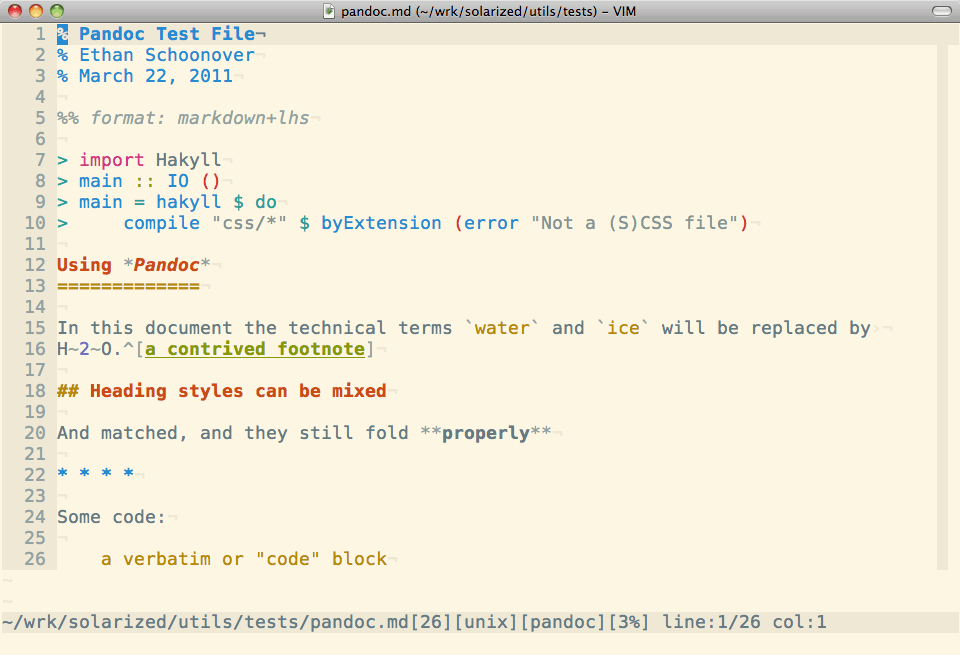Click the "byExtension" function on line 10
Image resolution: width=960 pixels, height=655 pixels.
pyautogui.click(x=381, y=223)
